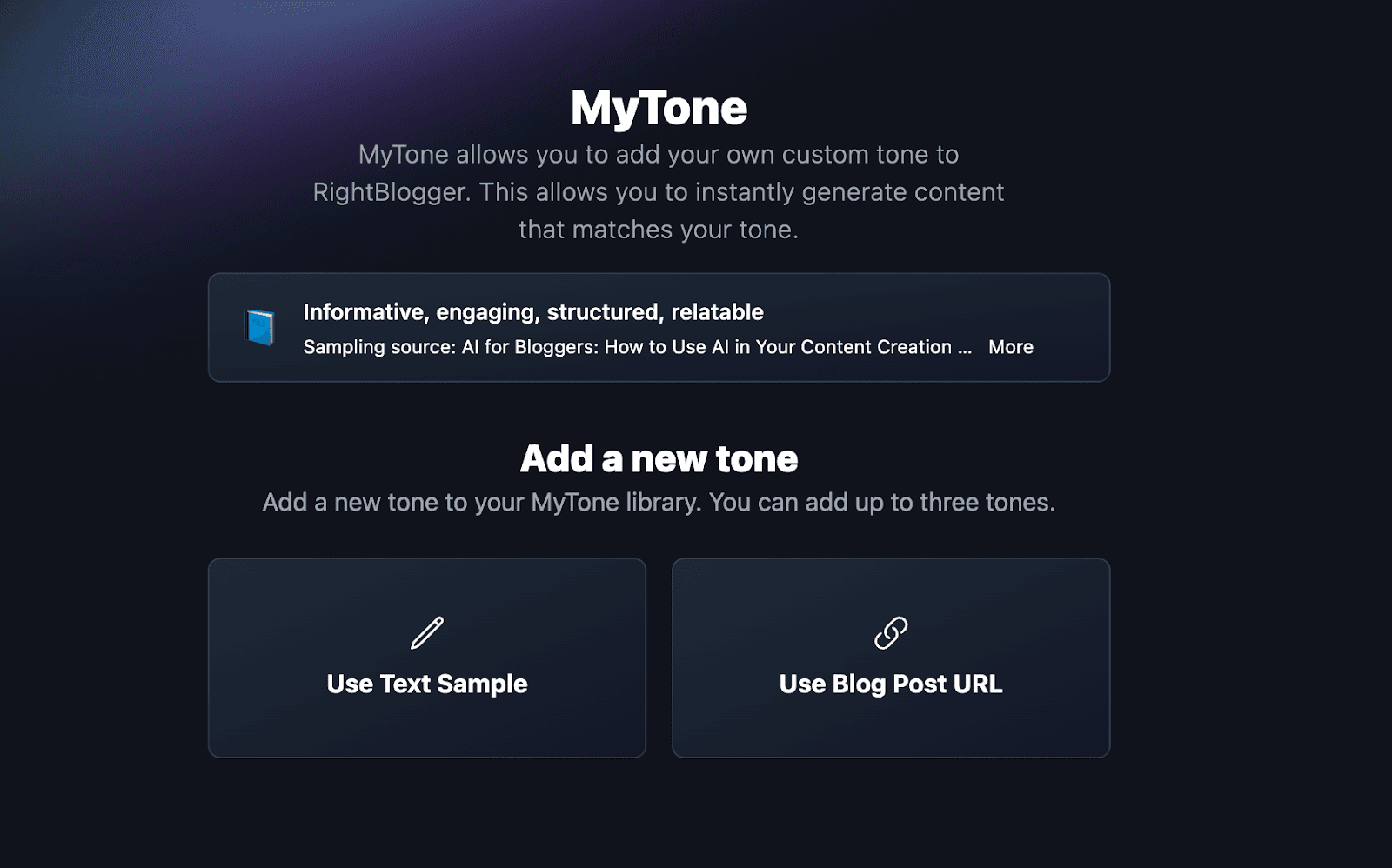Click the tone title Informative, engaging, structured, relatable
1392x868 pixels.
(532, 311)
